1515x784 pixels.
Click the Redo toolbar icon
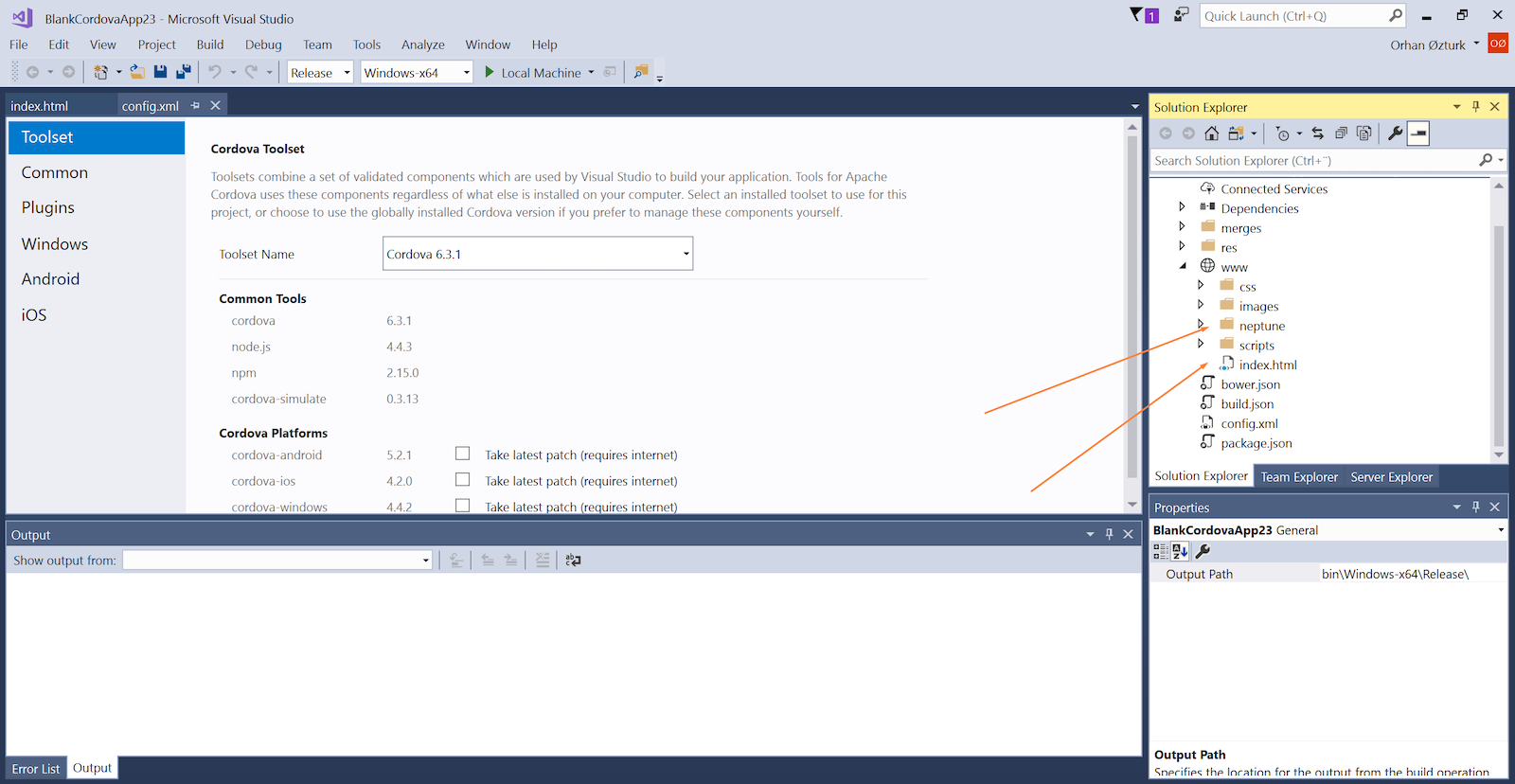click(251, 72)
